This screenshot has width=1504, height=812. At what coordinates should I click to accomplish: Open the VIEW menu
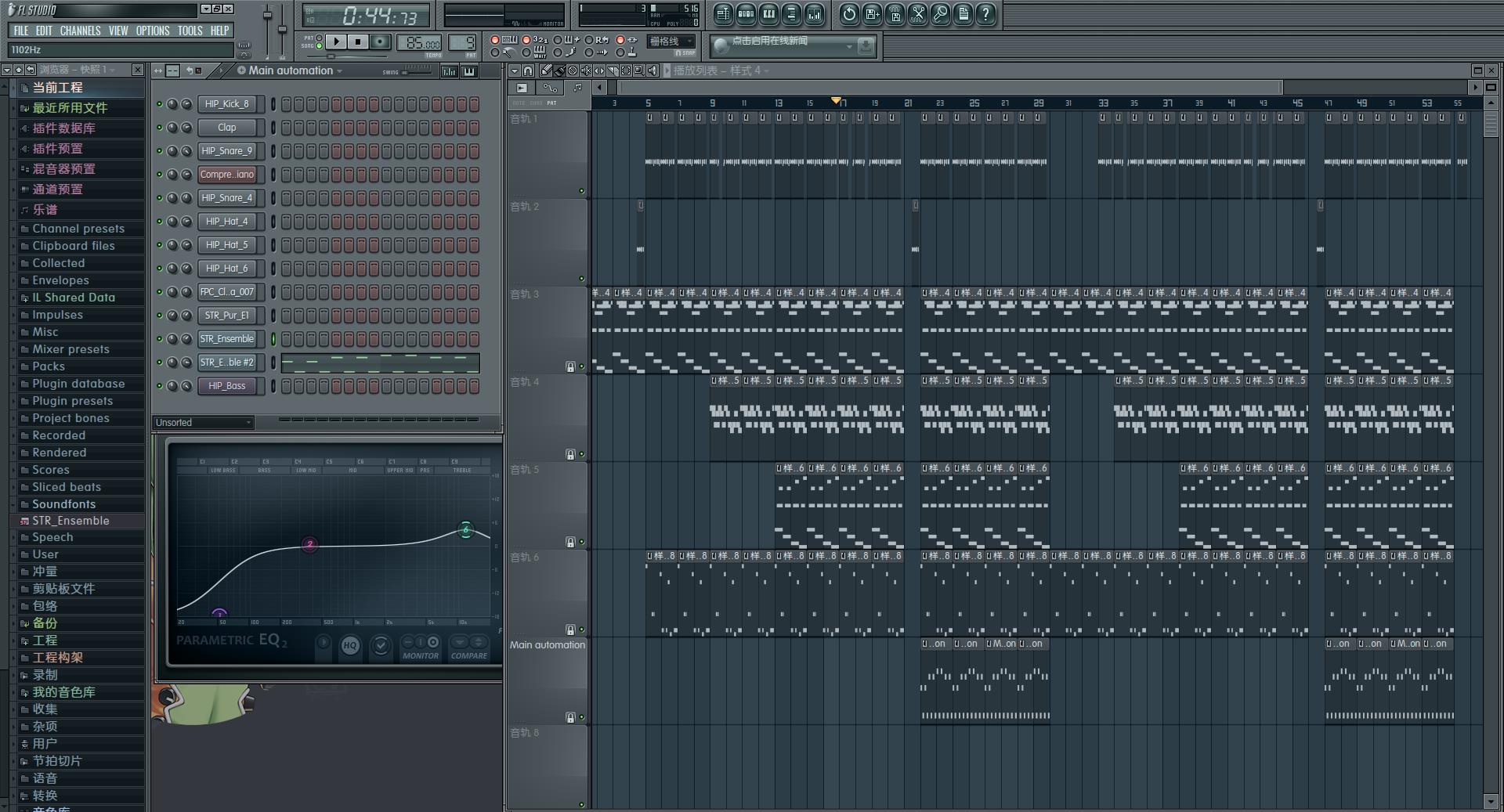coord(118,31)
